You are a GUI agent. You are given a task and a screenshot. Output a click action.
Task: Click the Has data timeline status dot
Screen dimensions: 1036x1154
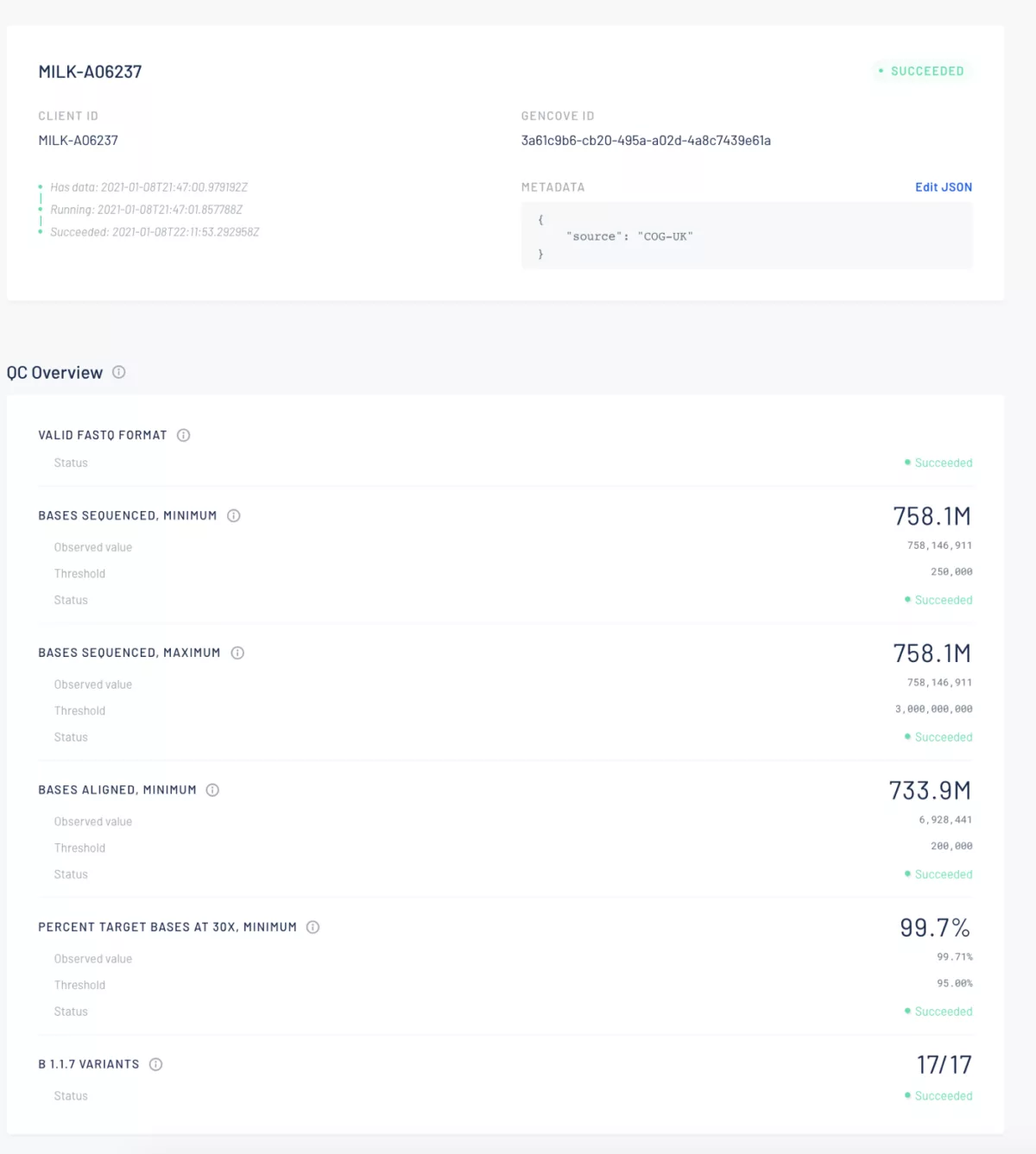click(x=39, y=186)
